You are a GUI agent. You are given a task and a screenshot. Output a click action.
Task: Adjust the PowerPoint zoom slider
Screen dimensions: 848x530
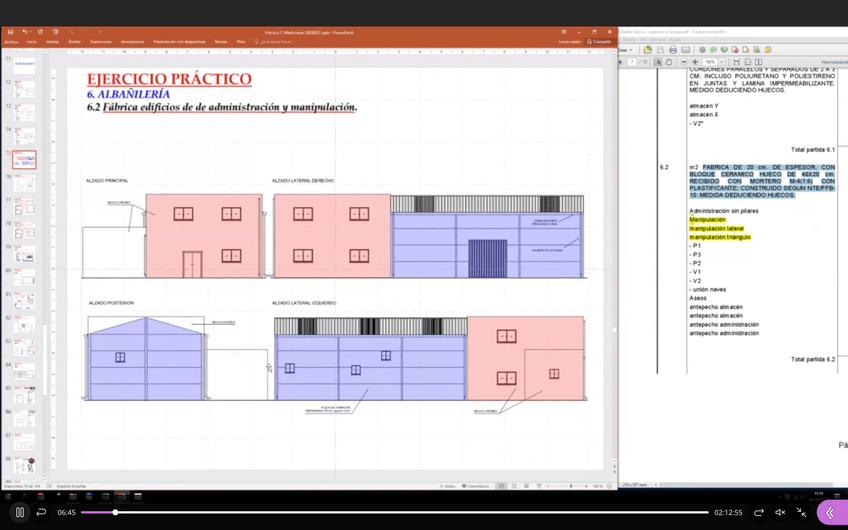571,486
